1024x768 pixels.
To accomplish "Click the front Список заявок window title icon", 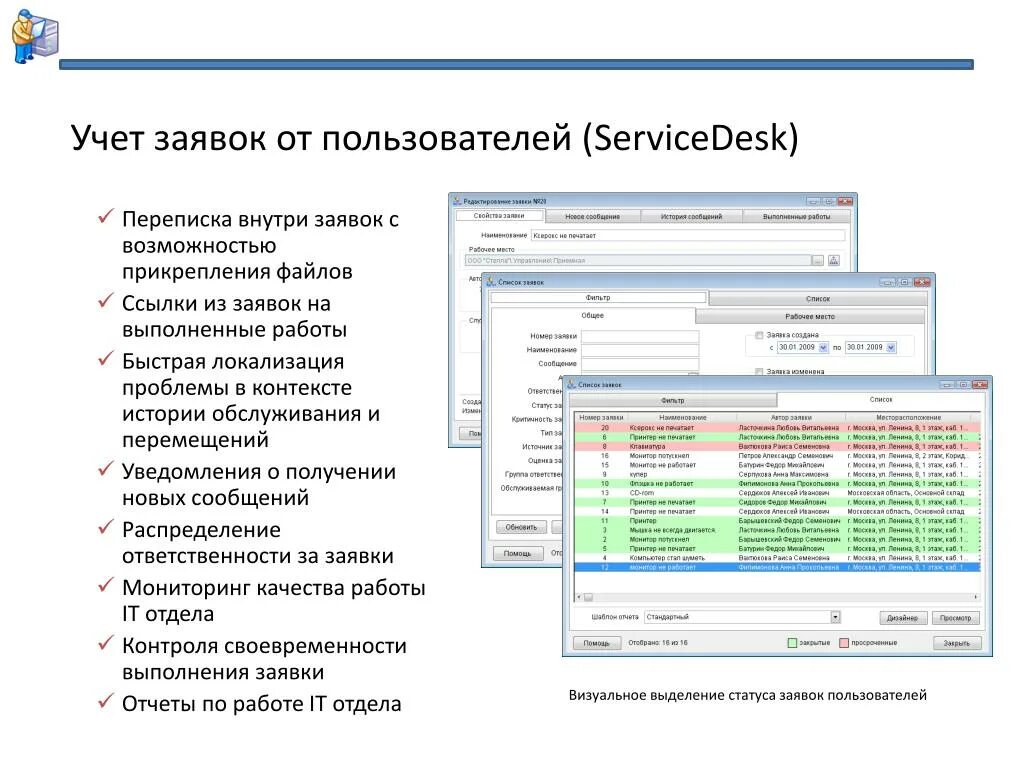I will [571, 385].
